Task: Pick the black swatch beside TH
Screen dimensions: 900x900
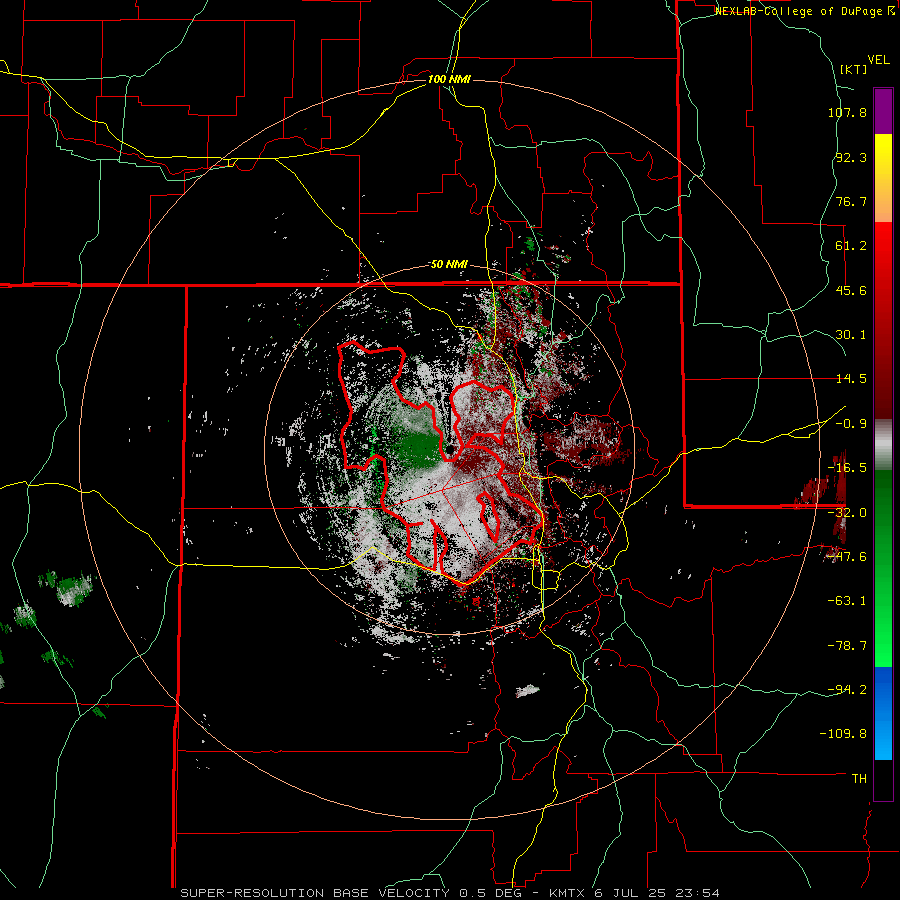Action: pos(883,779)
